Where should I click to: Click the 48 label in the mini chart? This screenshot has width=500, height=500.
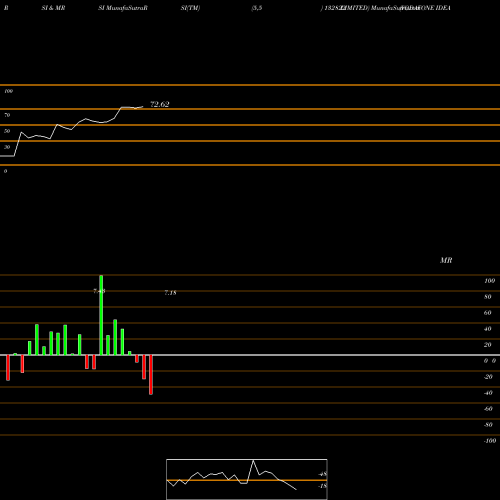tap(323, 474)
